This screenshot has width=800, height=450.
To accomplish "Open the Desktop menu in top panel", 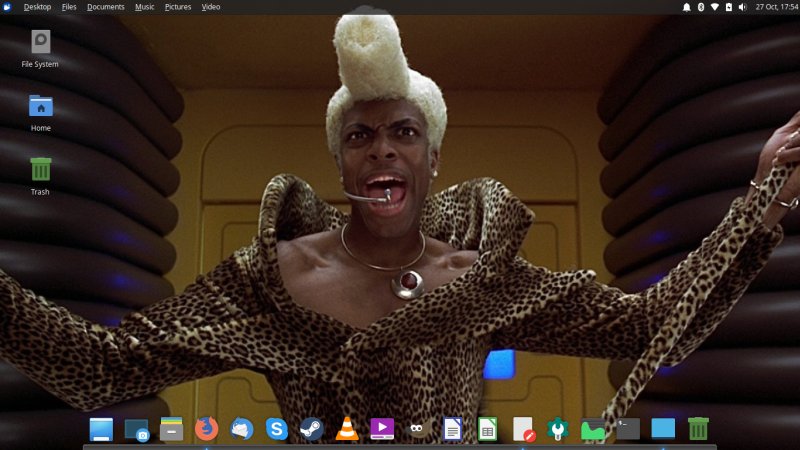I will tap(37, 7).
